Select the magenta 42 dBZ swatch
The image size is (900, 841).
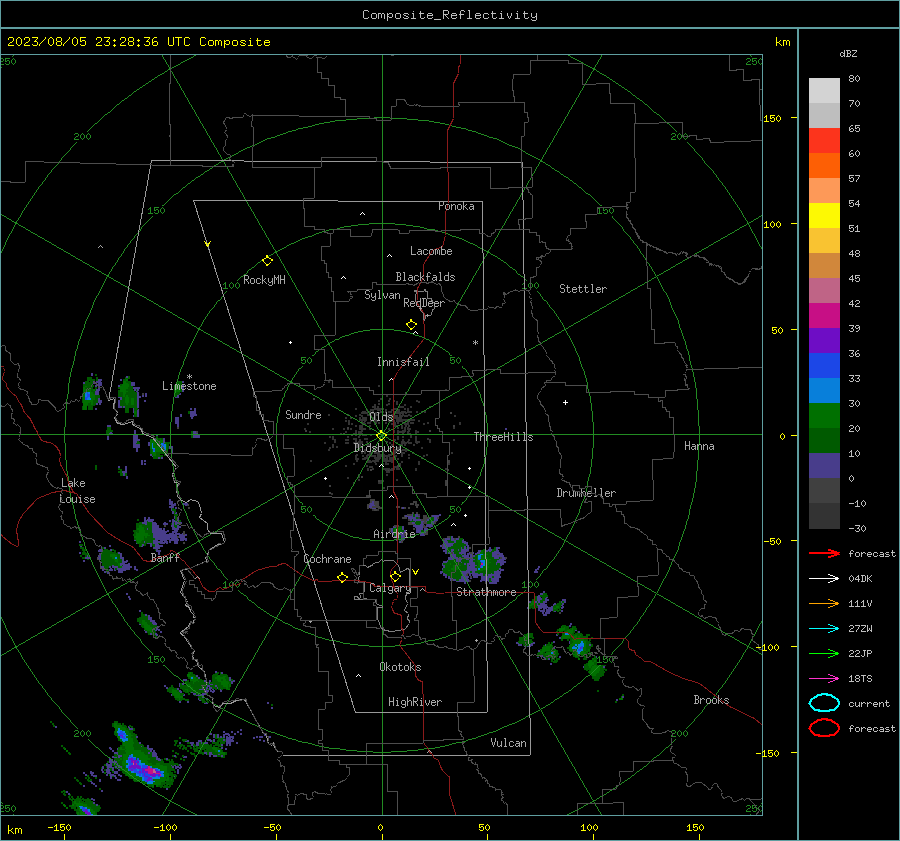[x=824, y=315]
